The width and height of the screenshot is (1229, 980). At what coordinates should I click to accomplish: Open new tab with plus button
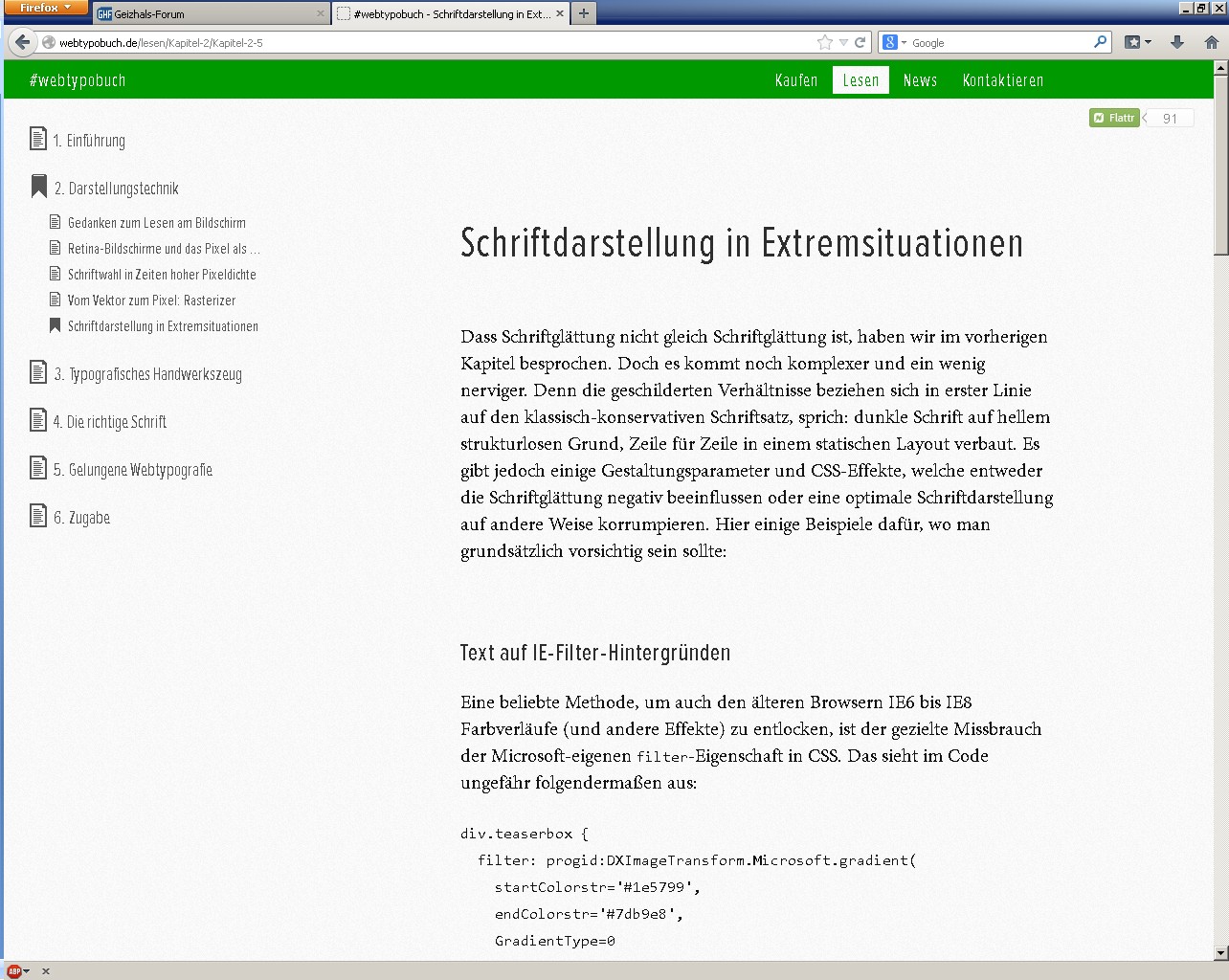pyautogui.click(x=583, y=13)
